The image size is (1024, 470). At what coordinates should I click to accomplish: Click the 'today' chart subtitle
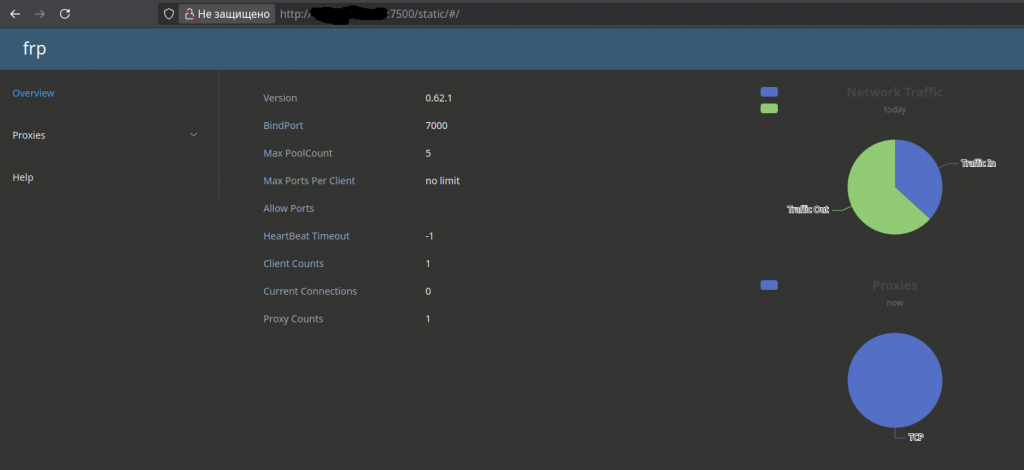pyautogui.click(x=895, y=110)
